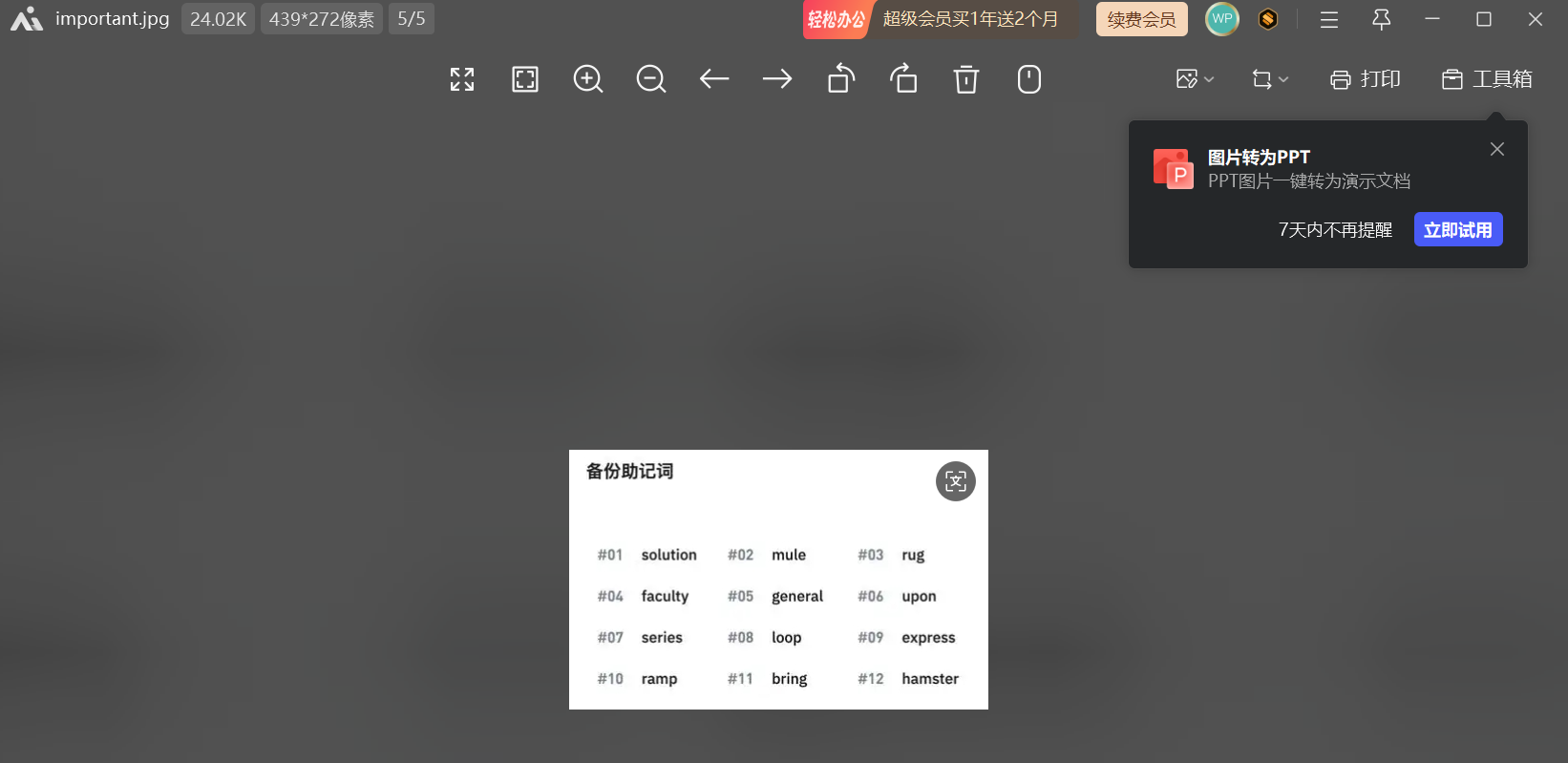Screen dimensions: 1568x763
Task: Delete the current image with trash icon
Action: 966,79
